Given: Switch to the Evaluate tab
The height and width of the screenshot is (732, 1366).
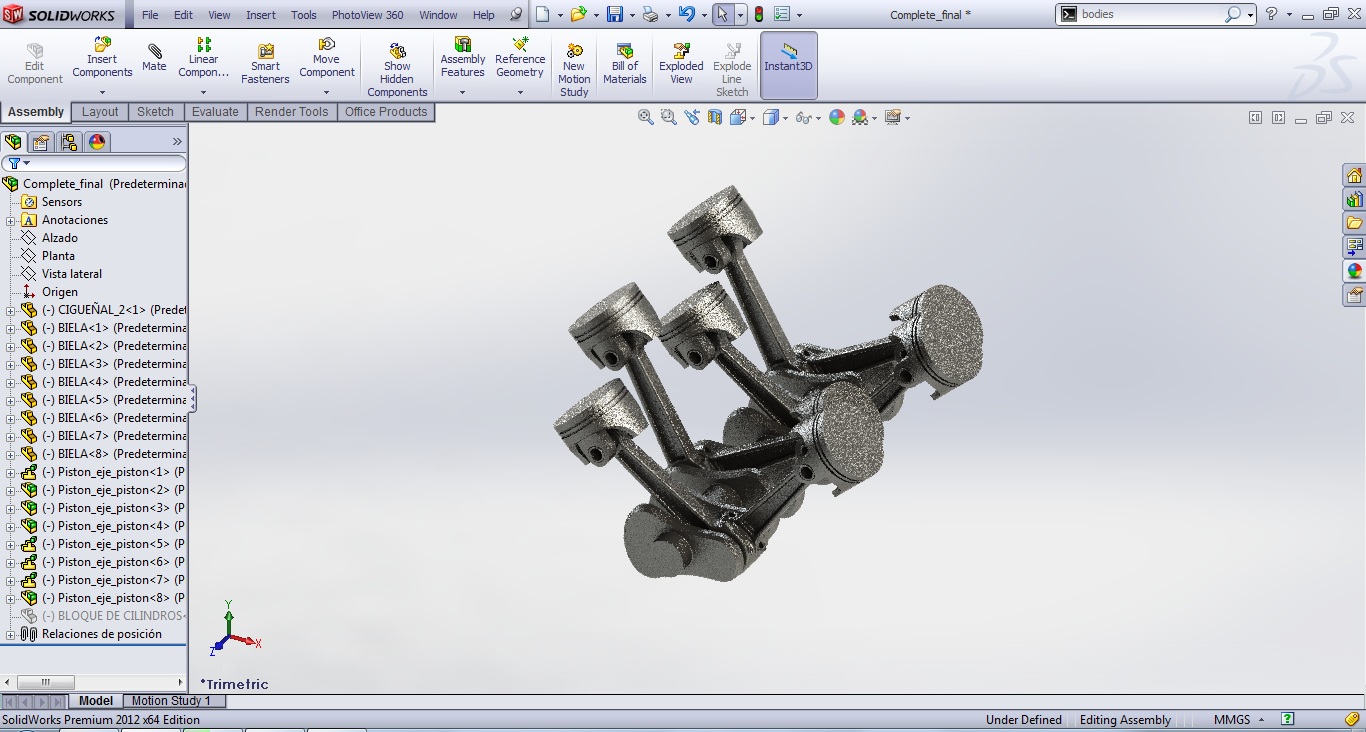Looking at the screenshot, I should click(x=215, y=112).
